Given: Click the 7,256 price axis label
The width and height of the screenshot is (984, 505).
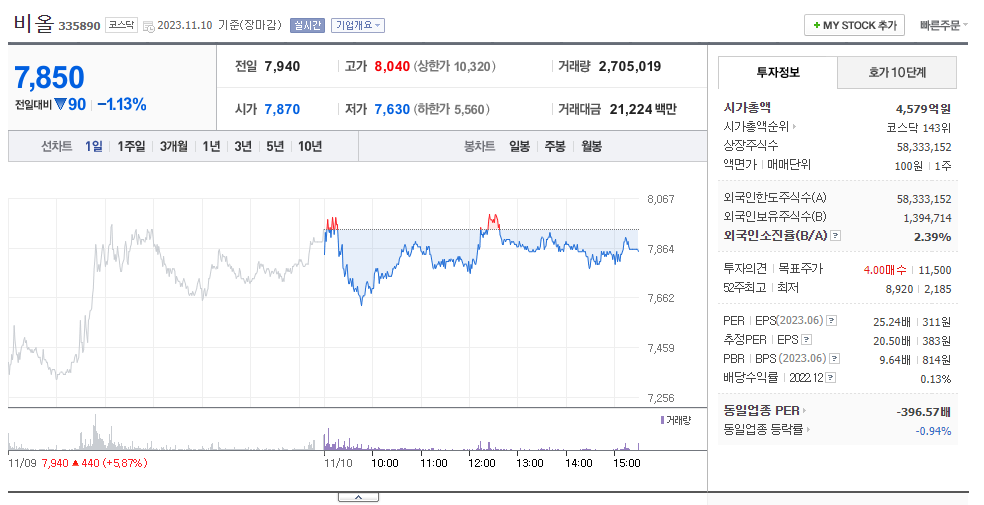Looking at the screenshot, I should coord(661,398).
